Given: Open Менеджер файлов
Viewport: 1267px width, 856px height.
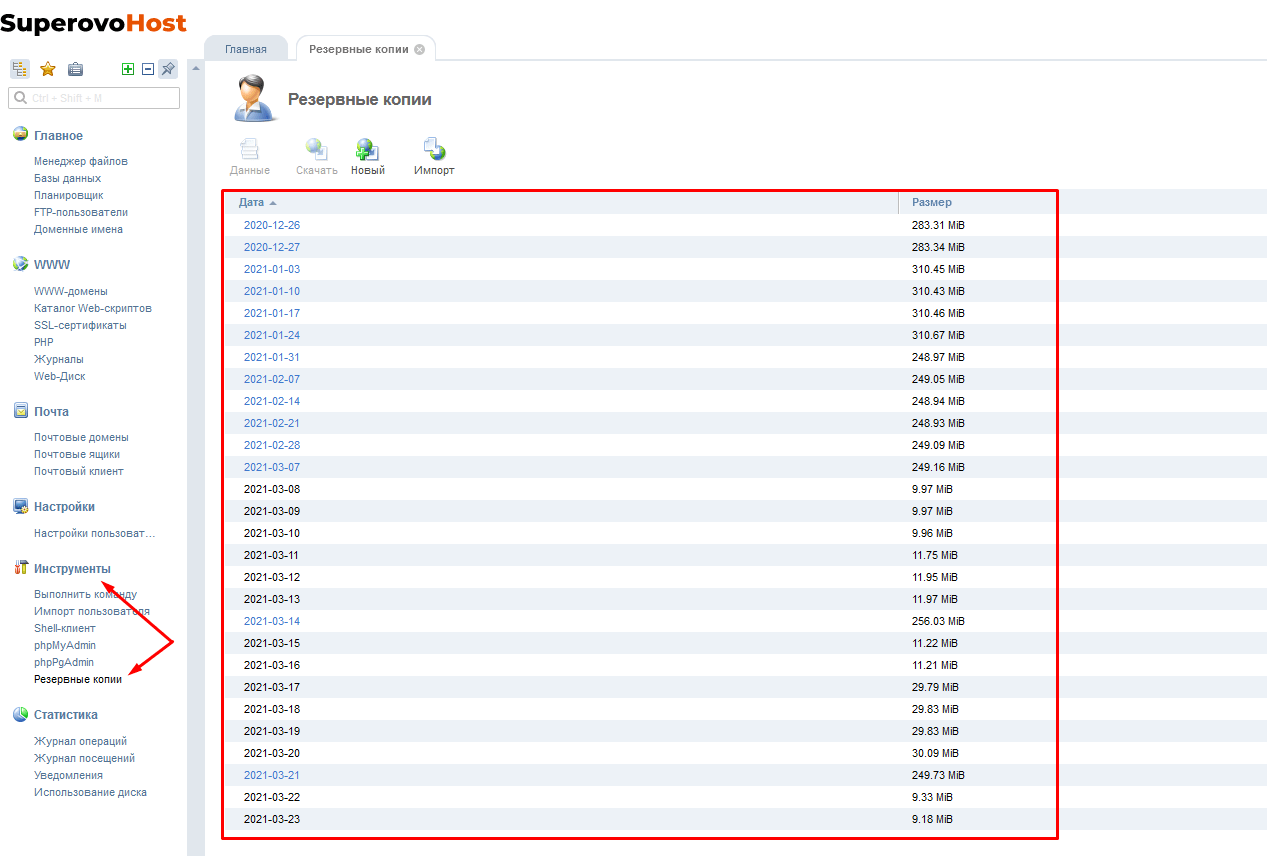Looking at the screenshot, I should pos(81,161).
